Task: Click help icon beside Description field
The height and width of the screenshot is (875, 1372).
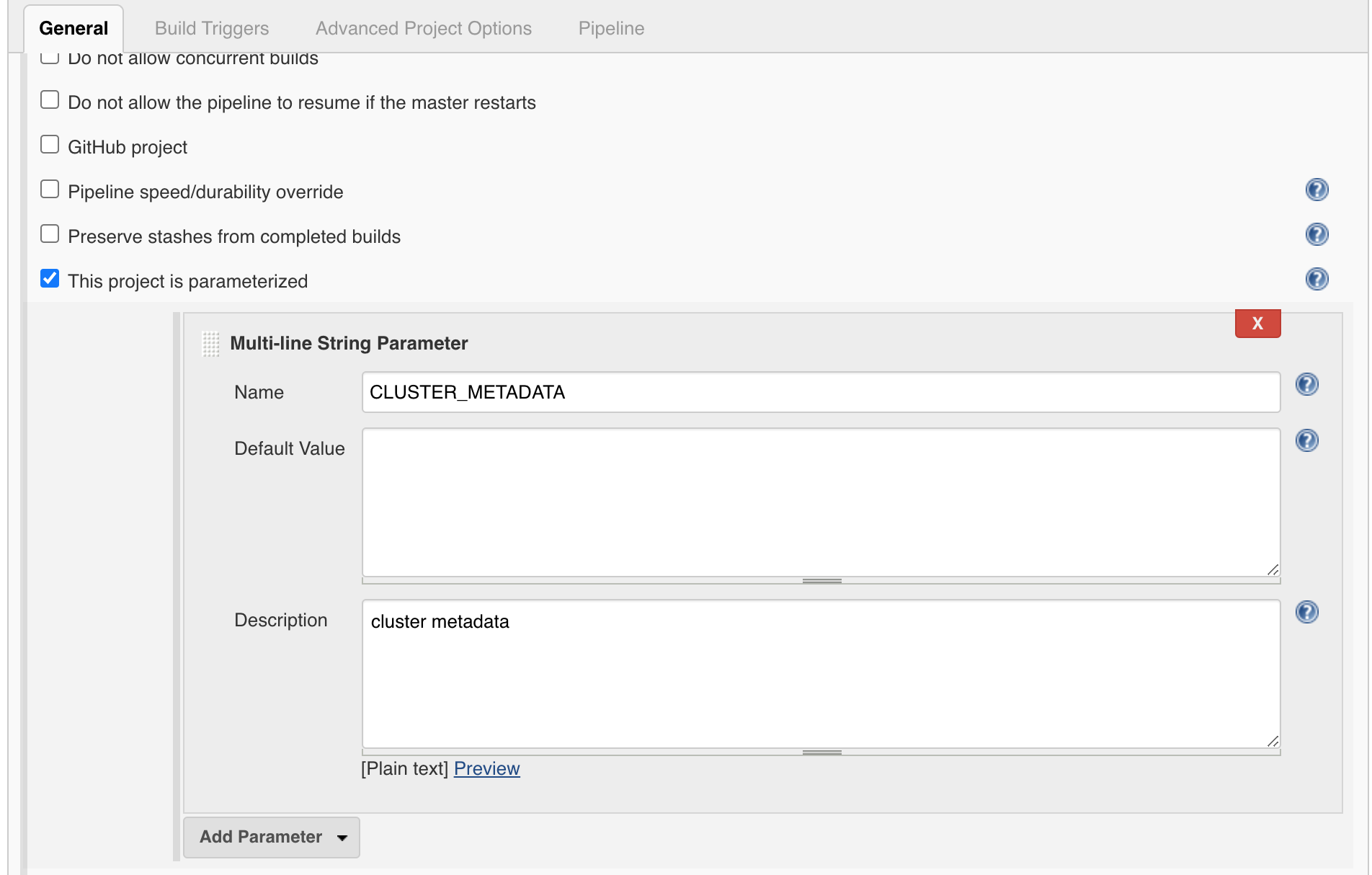Action: click(1306, 613)
